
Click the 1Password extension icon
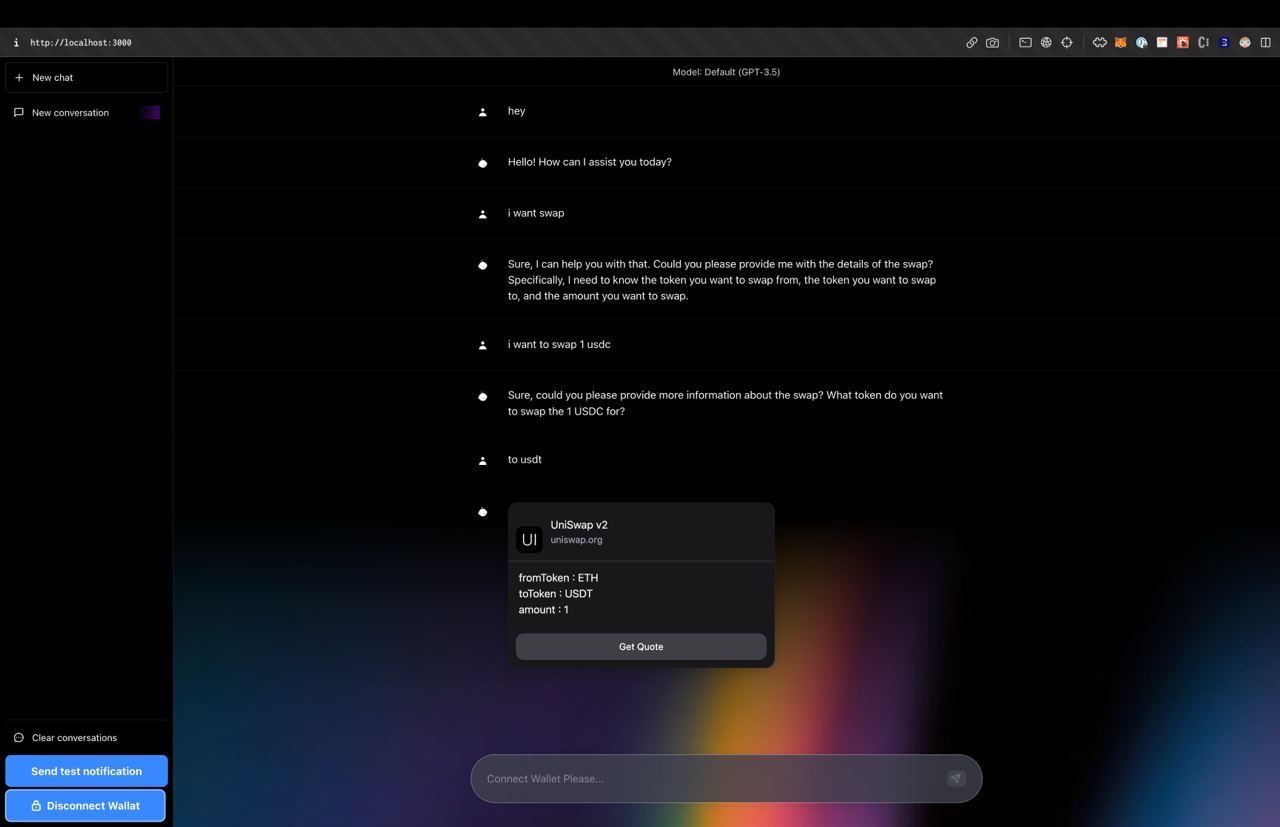pos(1141,43)
